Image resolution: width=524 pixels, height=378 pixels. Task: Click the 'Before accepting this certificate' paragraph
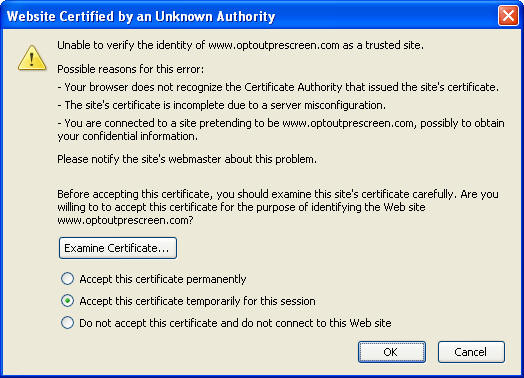[278, 207]
